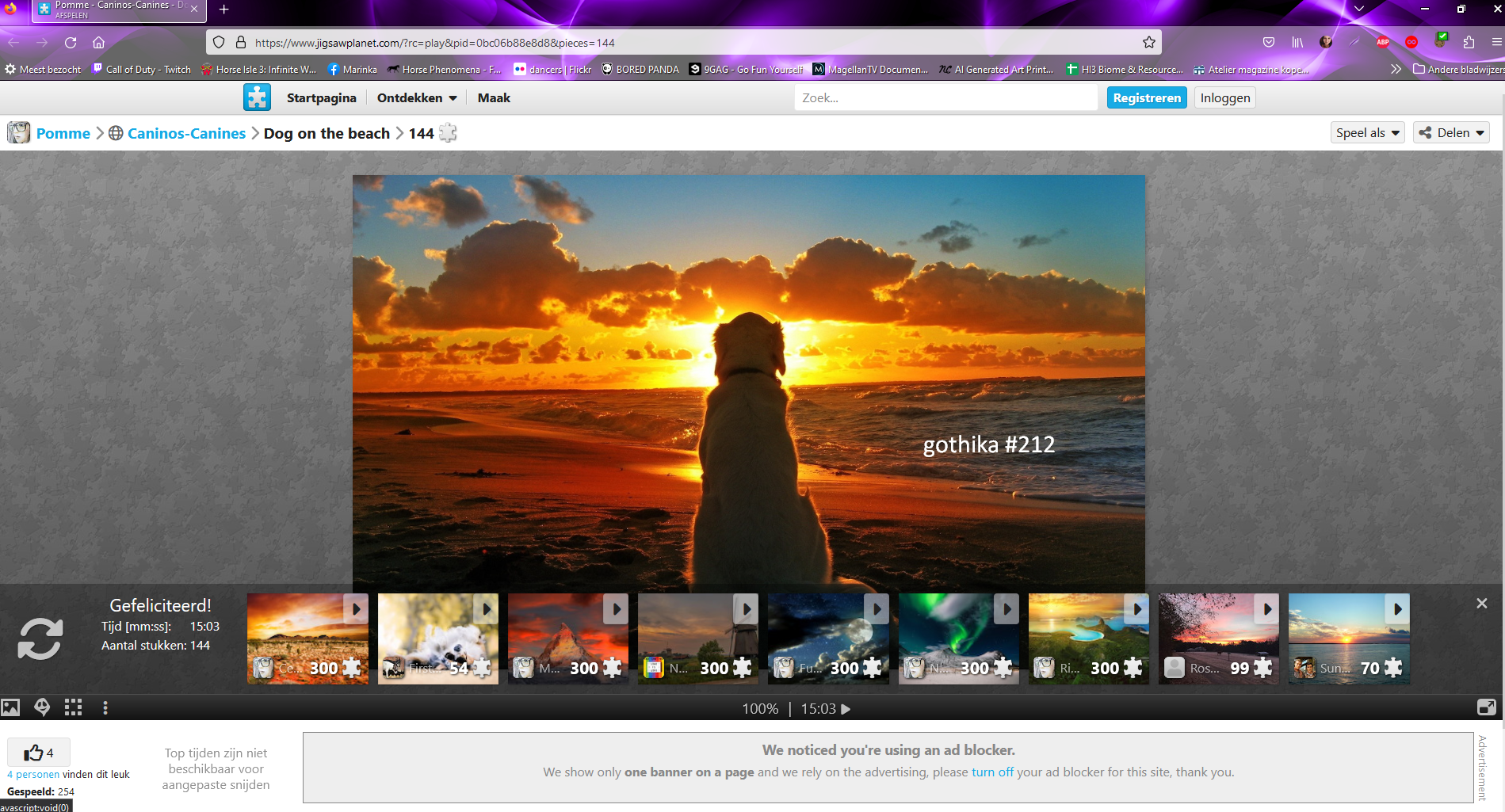This screenshot has width=1505, height=812.
Task: Open the list all tabs dropdown
Action: [1359, 9]
